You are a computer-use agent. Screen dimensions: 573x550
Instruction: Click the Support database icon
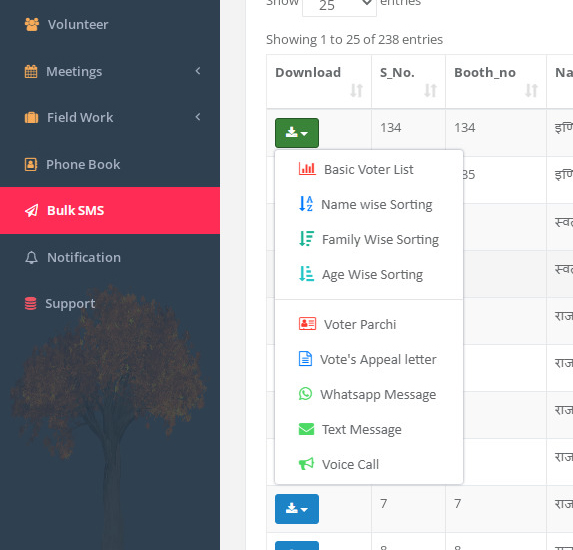coord(31,304)
